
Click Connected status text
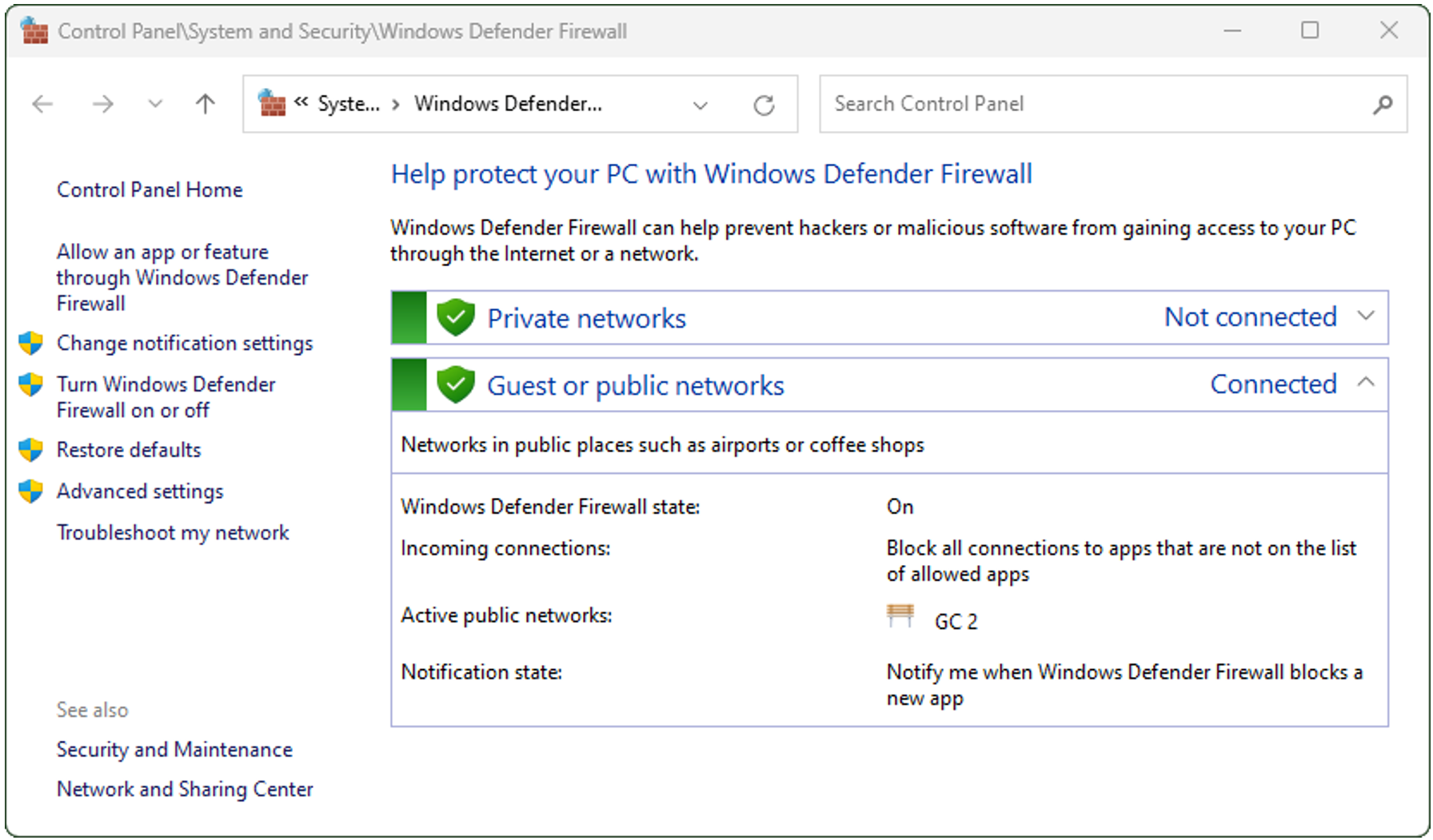tap(1273, 384)
